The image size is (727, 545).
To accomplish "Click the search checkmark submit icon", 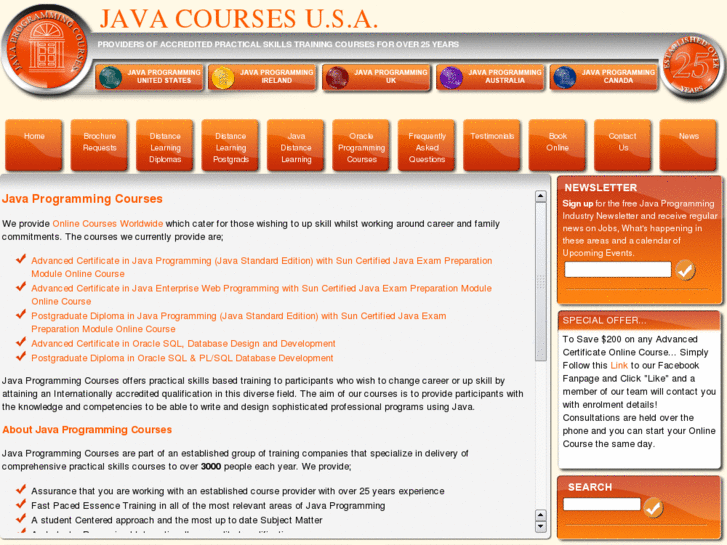I will (653, 507).
